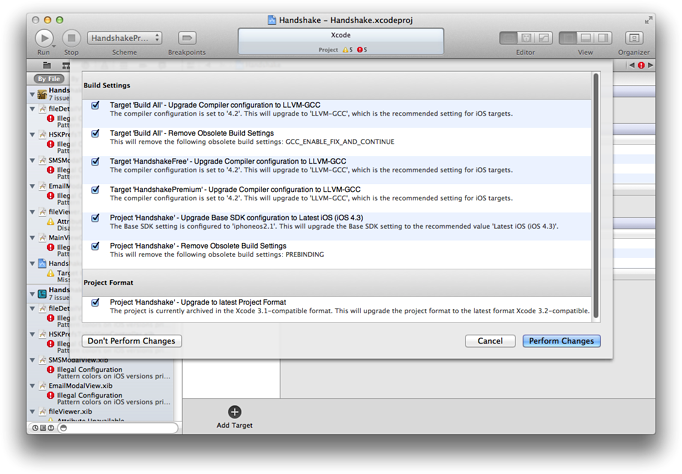682x474 pixels.
Task: Collapse the SMSModalView.xib issue row
Action: [32, 360]
